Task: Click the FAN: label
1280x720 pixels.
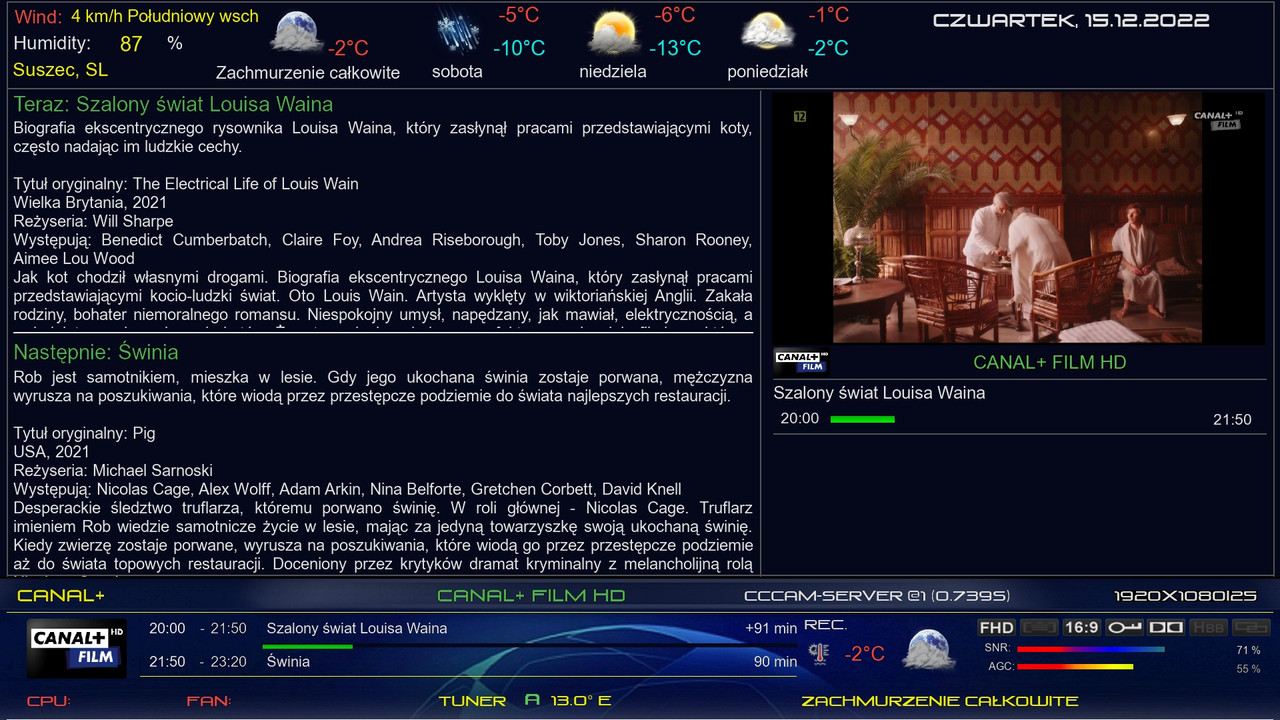Action: pyautogui.click(x=209, y=701)
